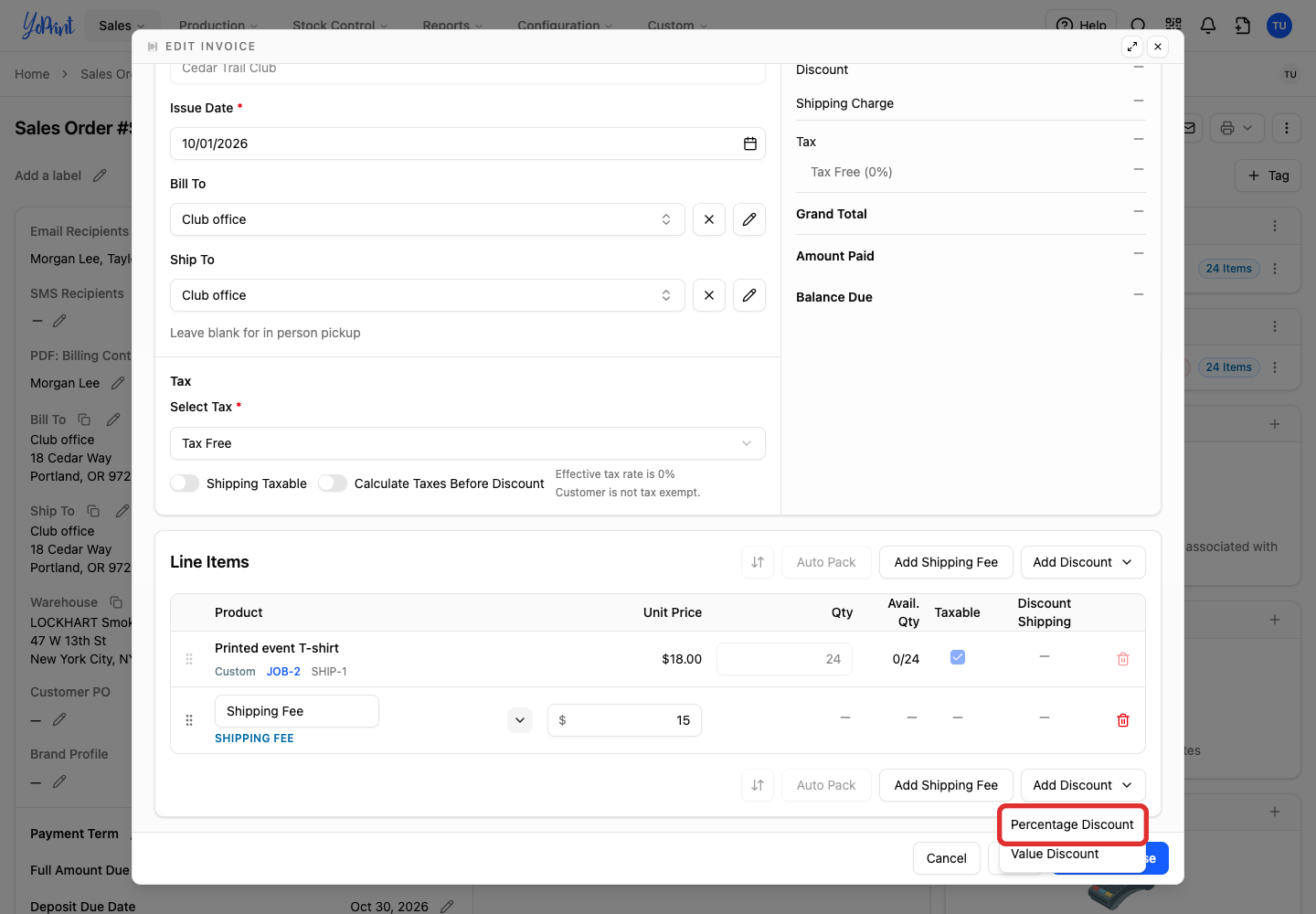Open the Bill To address dropdown
Screen dimensions: 1316x914
point(428,219)
